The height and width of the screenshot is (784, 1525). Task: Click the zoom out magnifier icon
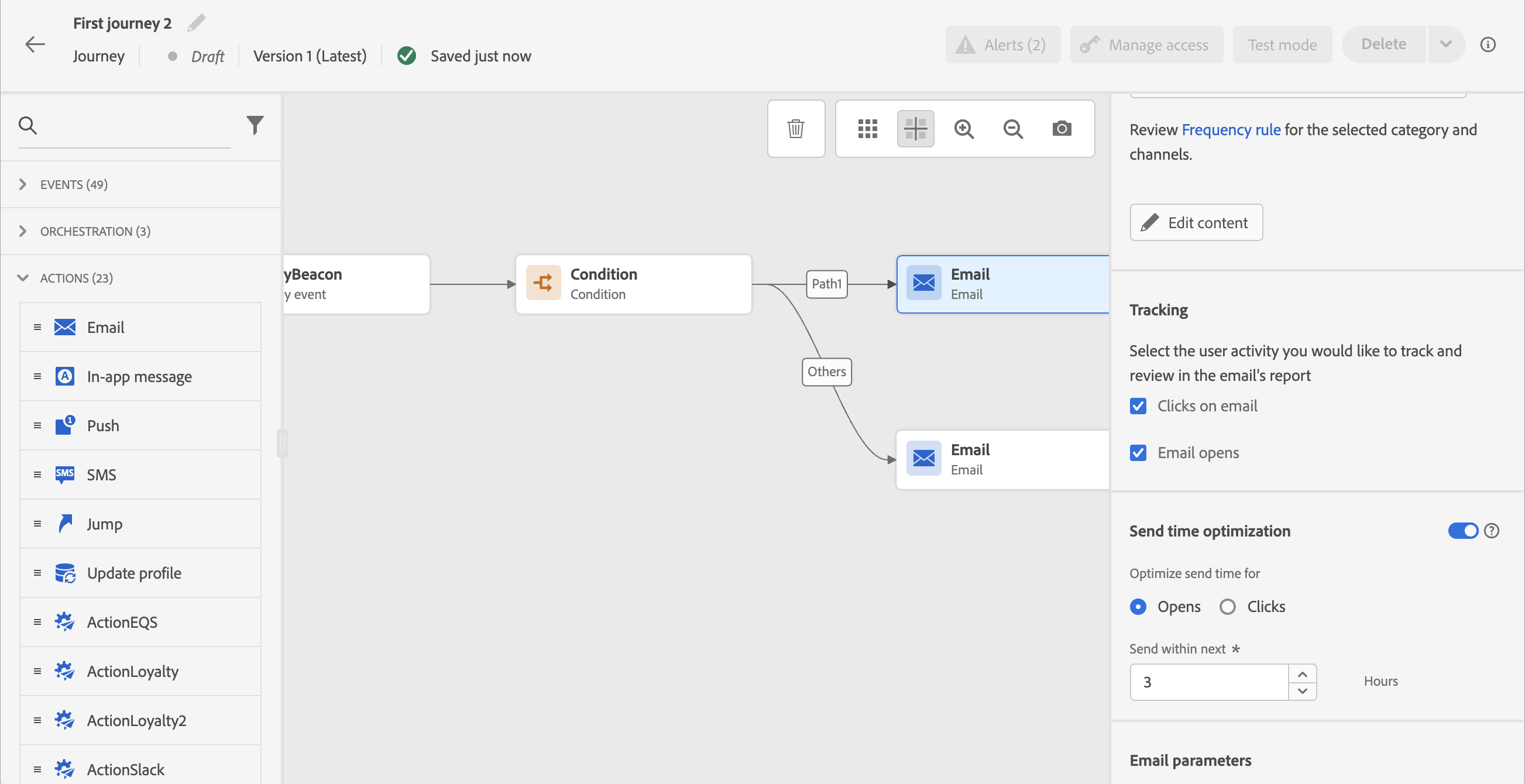pyautogui.click(x=1013, y=128)
